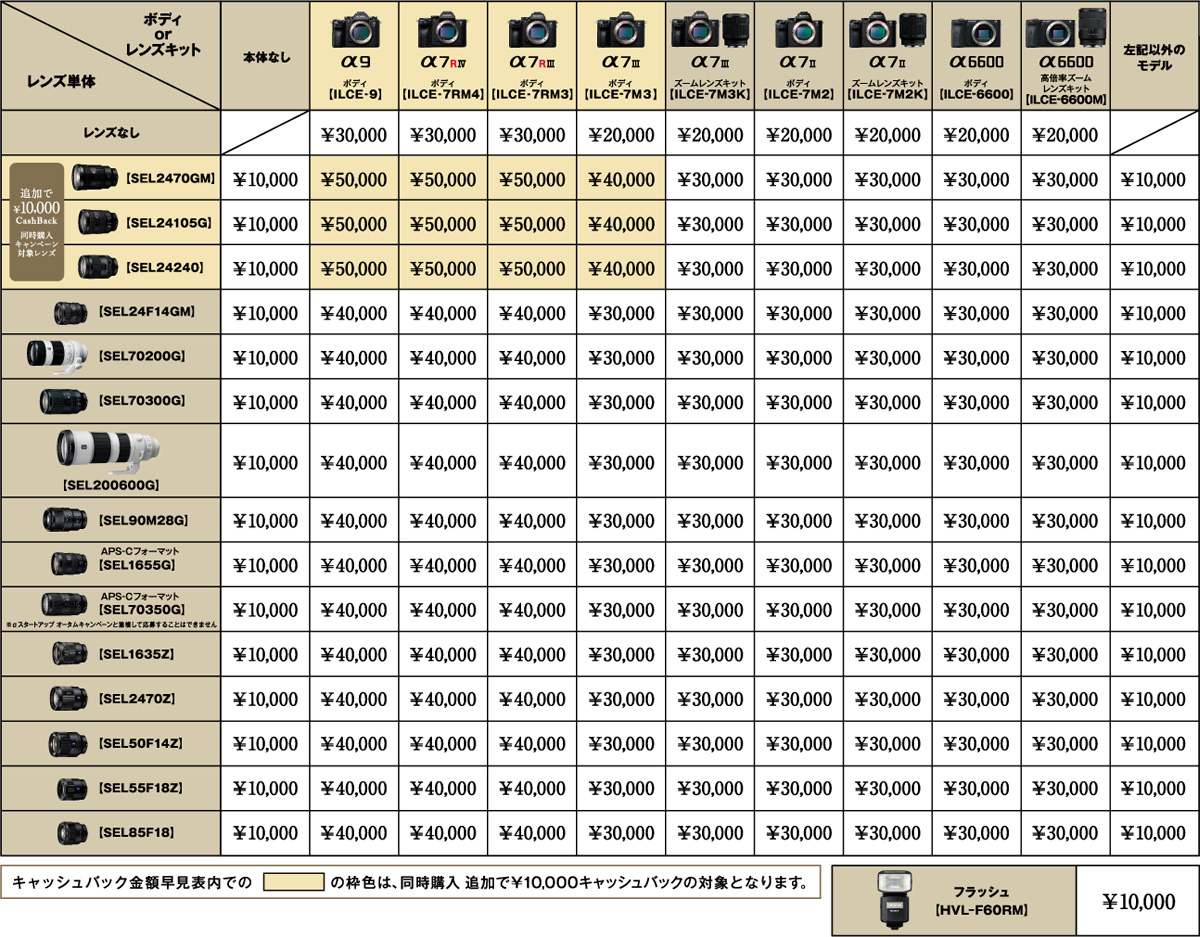Screen dimensions: 1200x937
Task: Select the SEL55F18Z lens image
Action: pos(74,787)
